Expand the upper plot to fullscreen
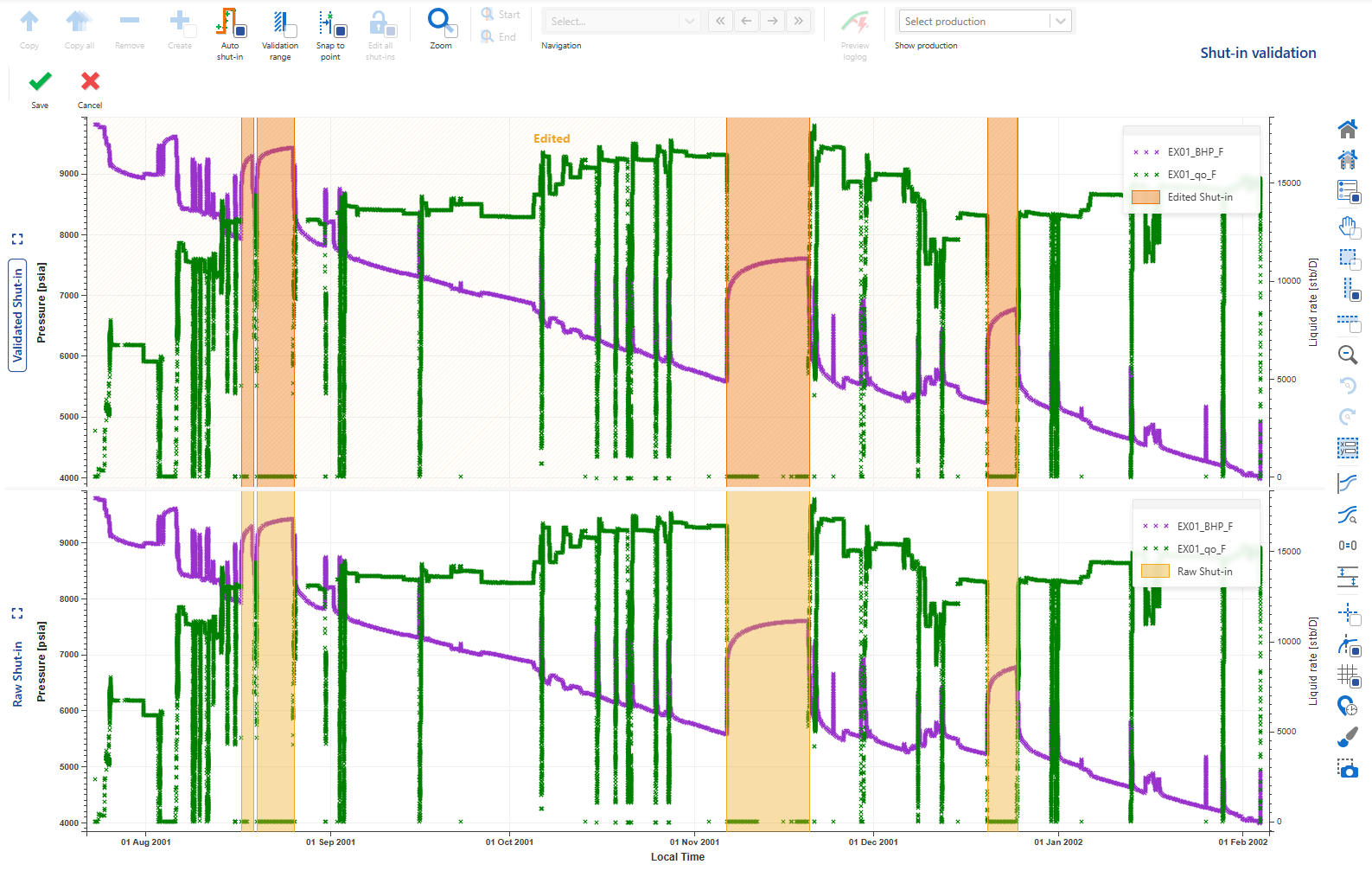 17,239
